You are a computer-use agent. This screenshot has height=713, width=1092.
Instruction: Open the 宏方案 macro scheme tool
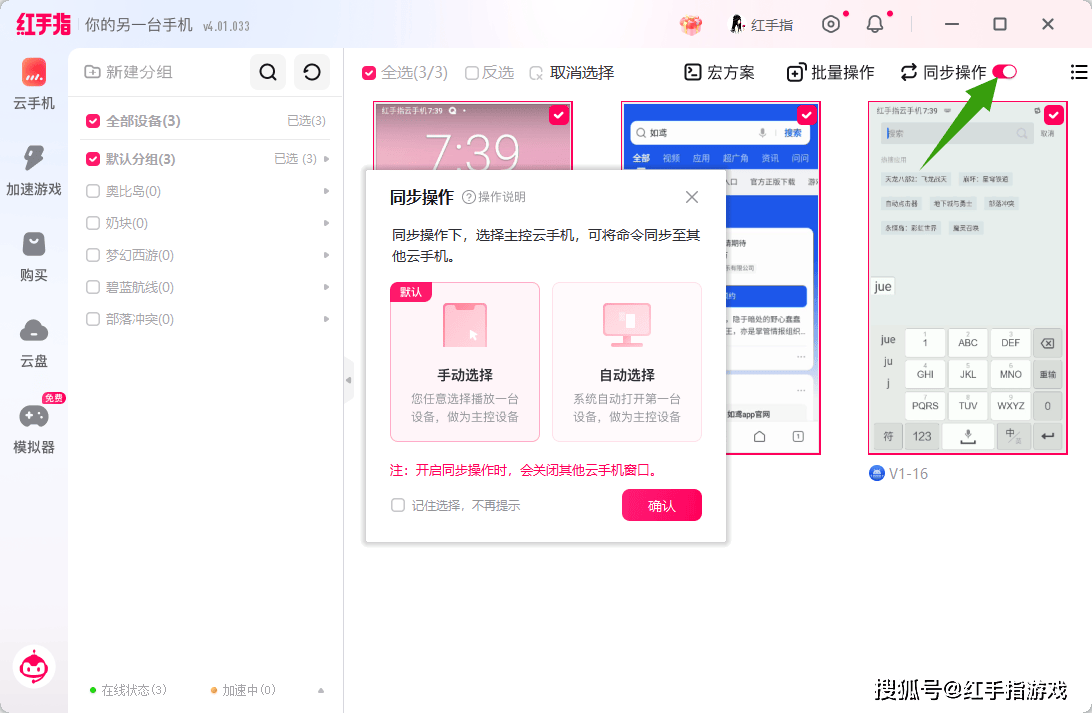click(x=719, y=72)
